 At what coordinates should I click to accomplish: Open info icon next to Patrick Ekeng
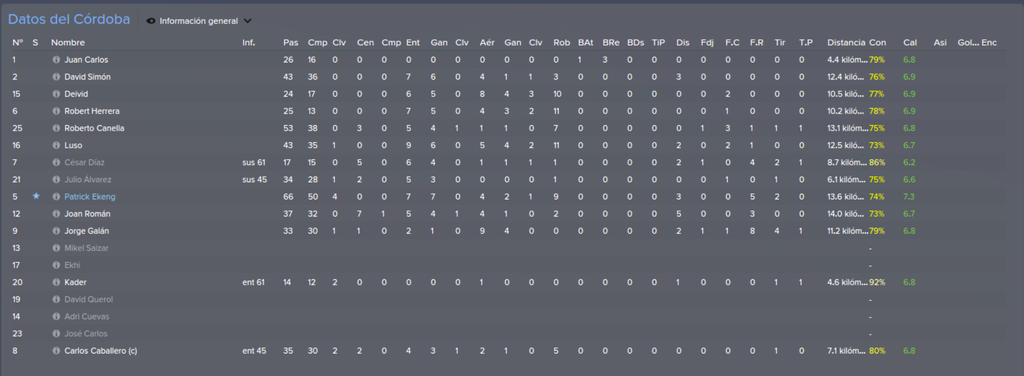coord(56,196)
